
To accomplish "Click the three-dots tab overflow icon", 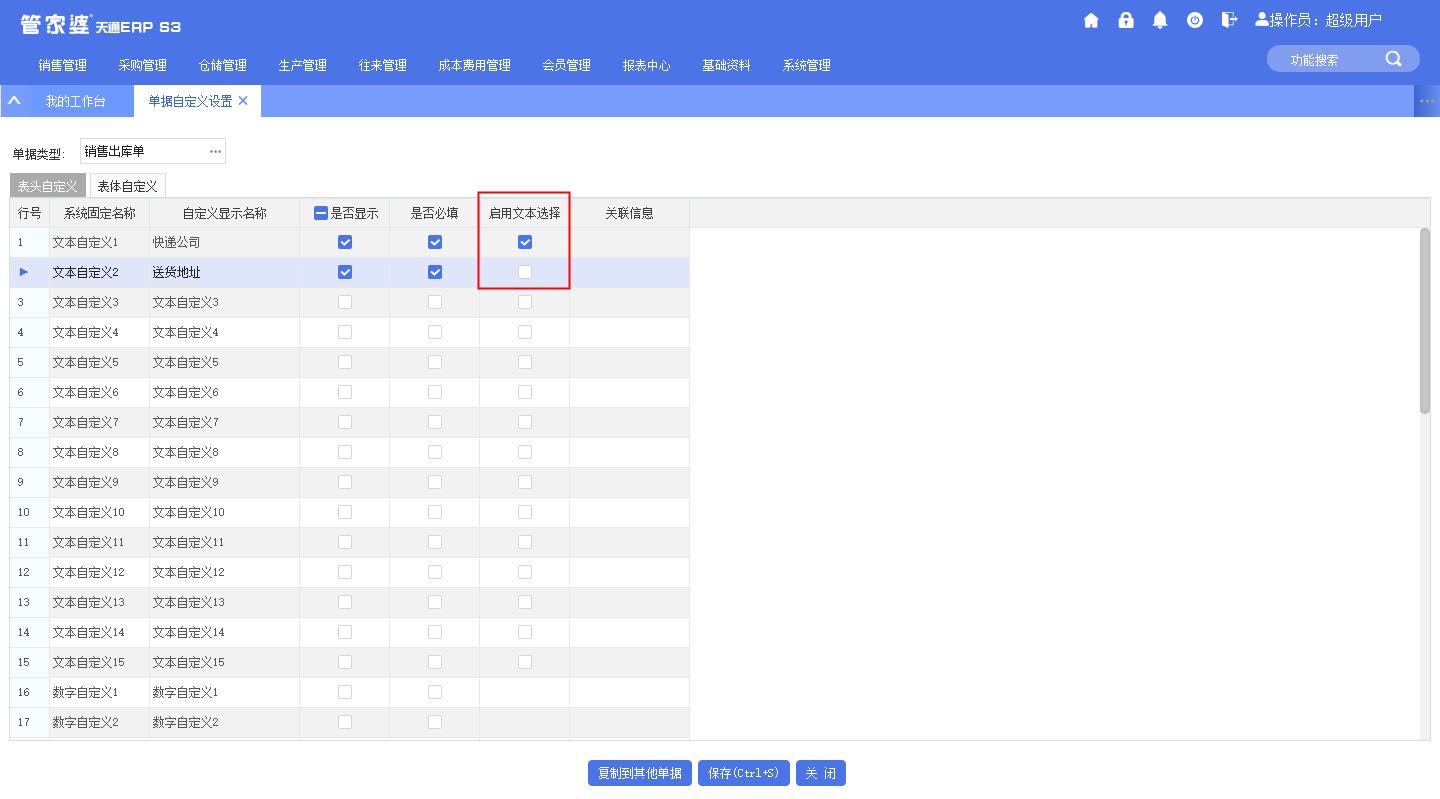I will click(x=1427, y=101).
